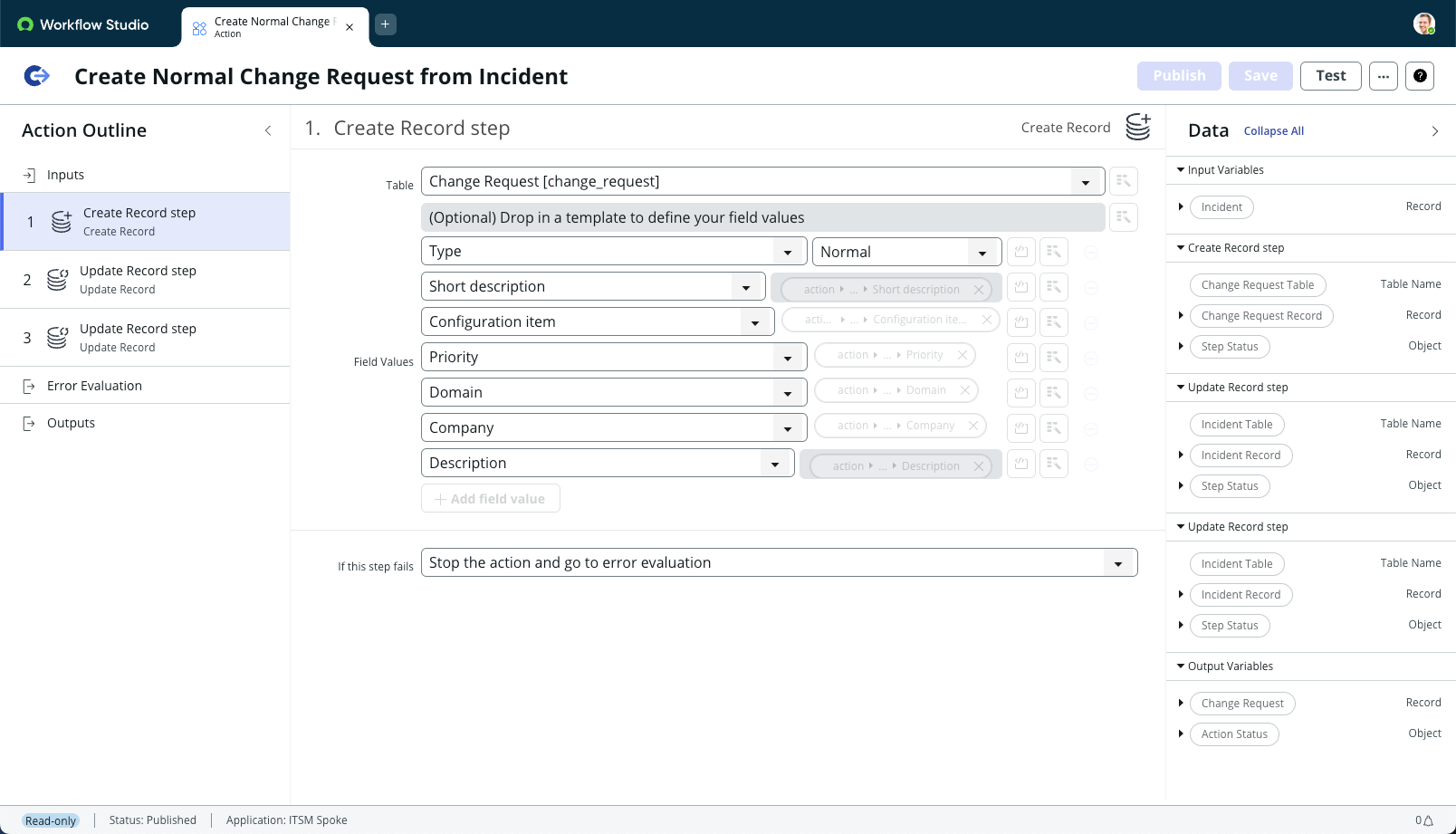
Task: Click the action arrow icon beside title
Action: [x=37, y=76]
